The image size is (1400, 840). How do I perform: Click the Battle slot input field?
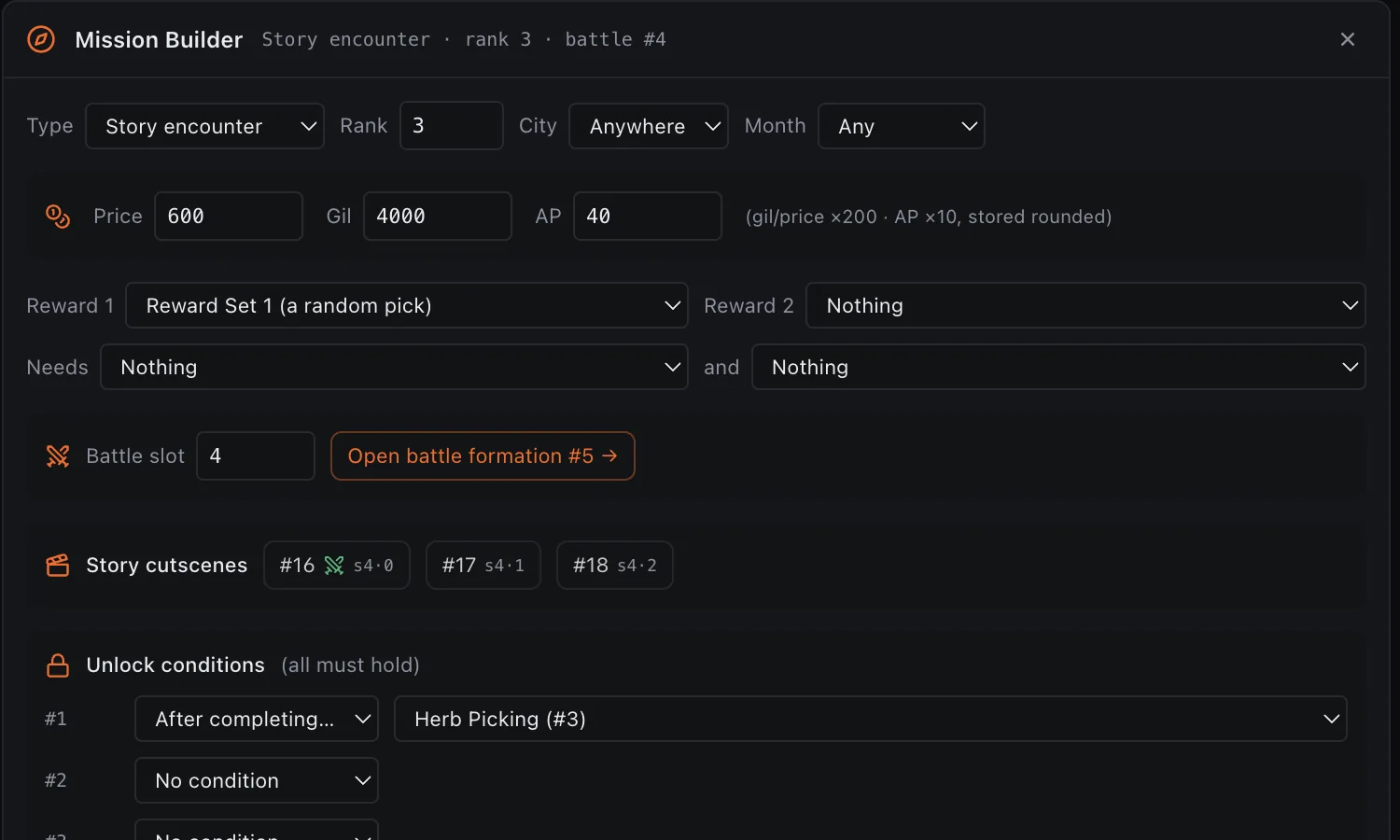point(256,456)
